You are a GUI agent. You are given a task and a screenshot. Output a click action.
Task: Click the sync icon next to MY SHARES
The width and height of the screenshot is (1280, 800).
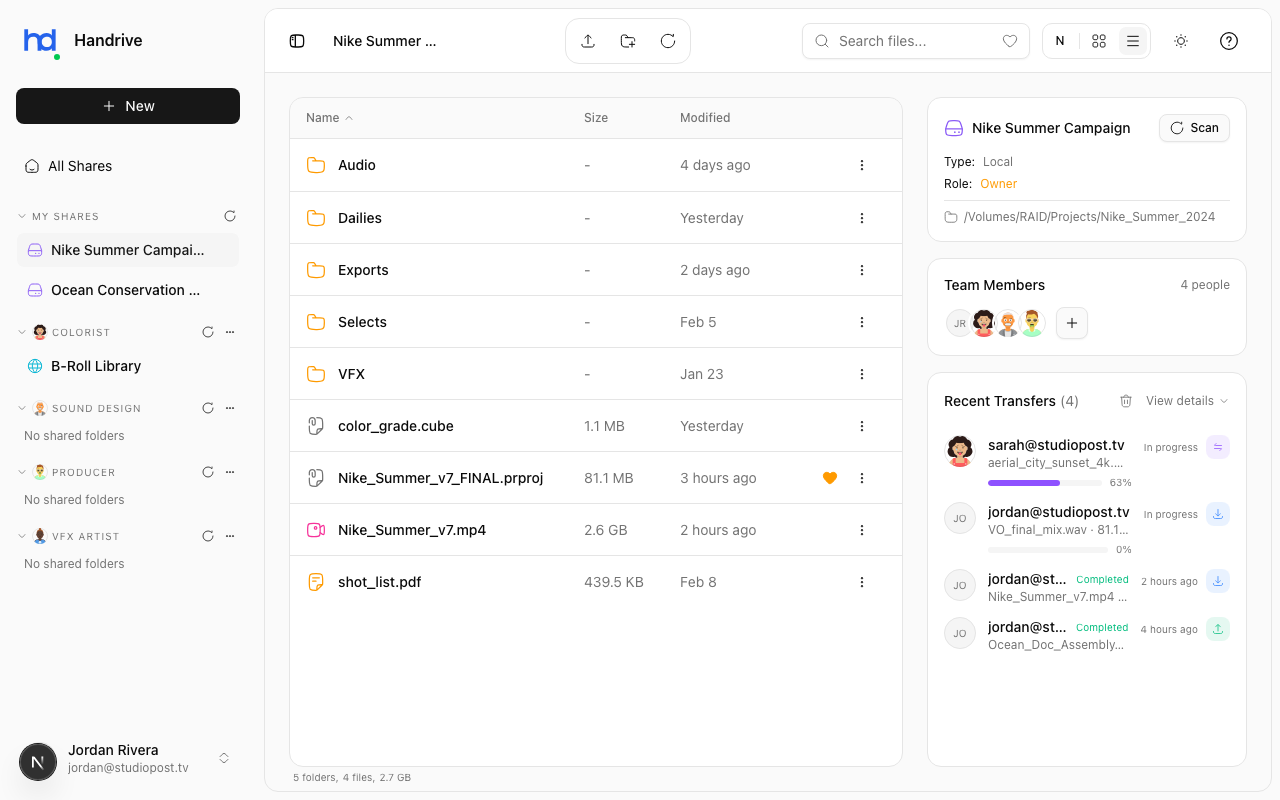coord(230,215)
